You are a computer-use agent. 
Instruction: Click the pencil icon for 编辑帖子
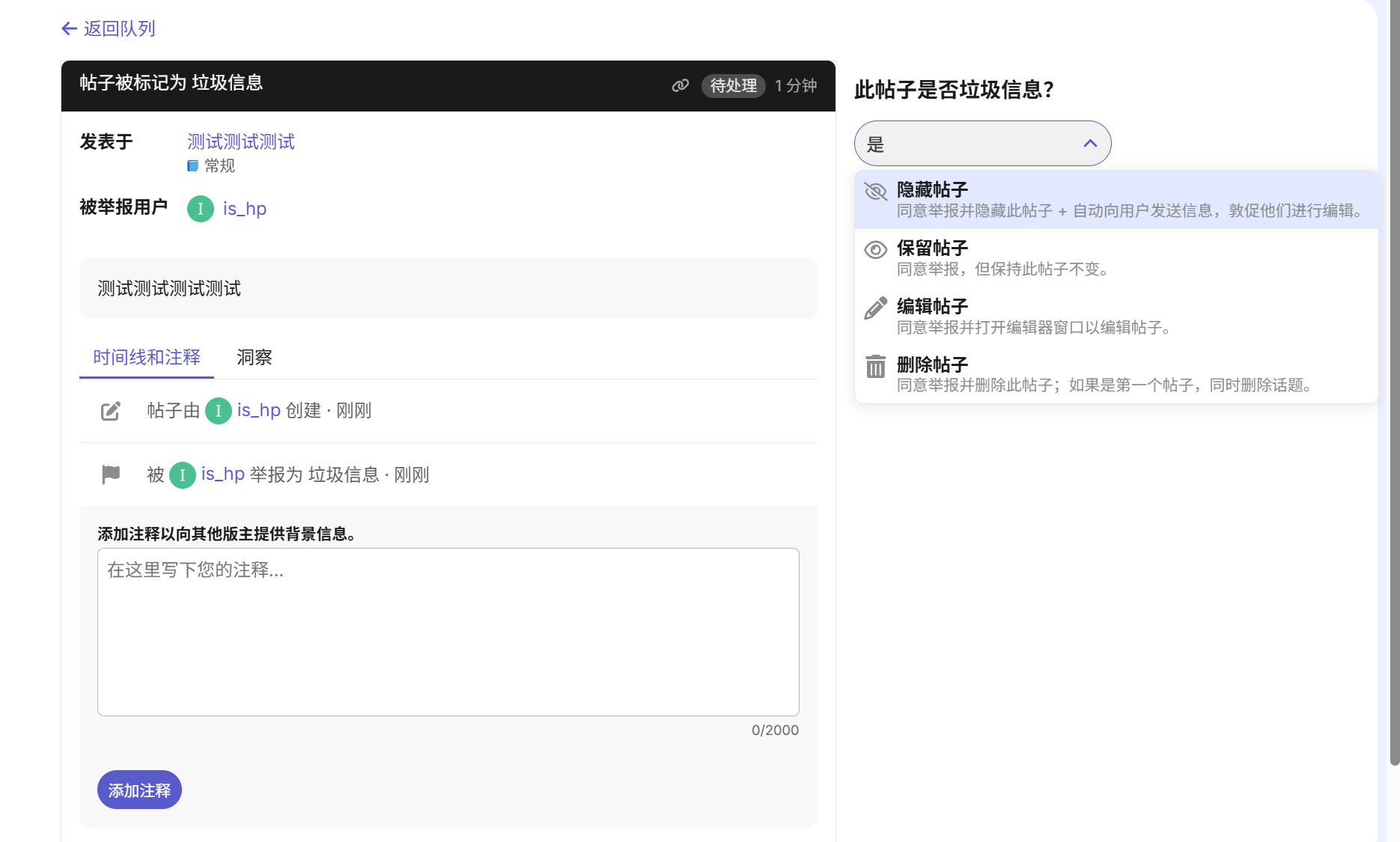pyautogui.click(x=875, y=308)
